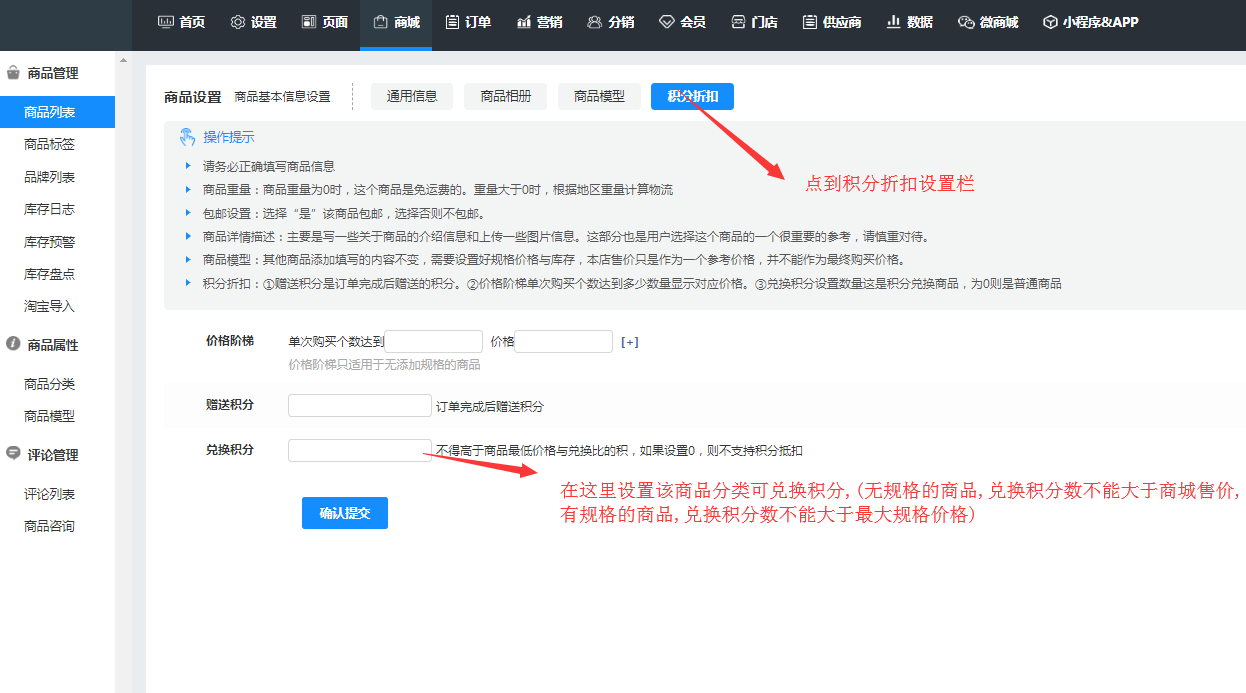
Task: Collapse the 商品管理 sidebar section
Action: point(52,73)
